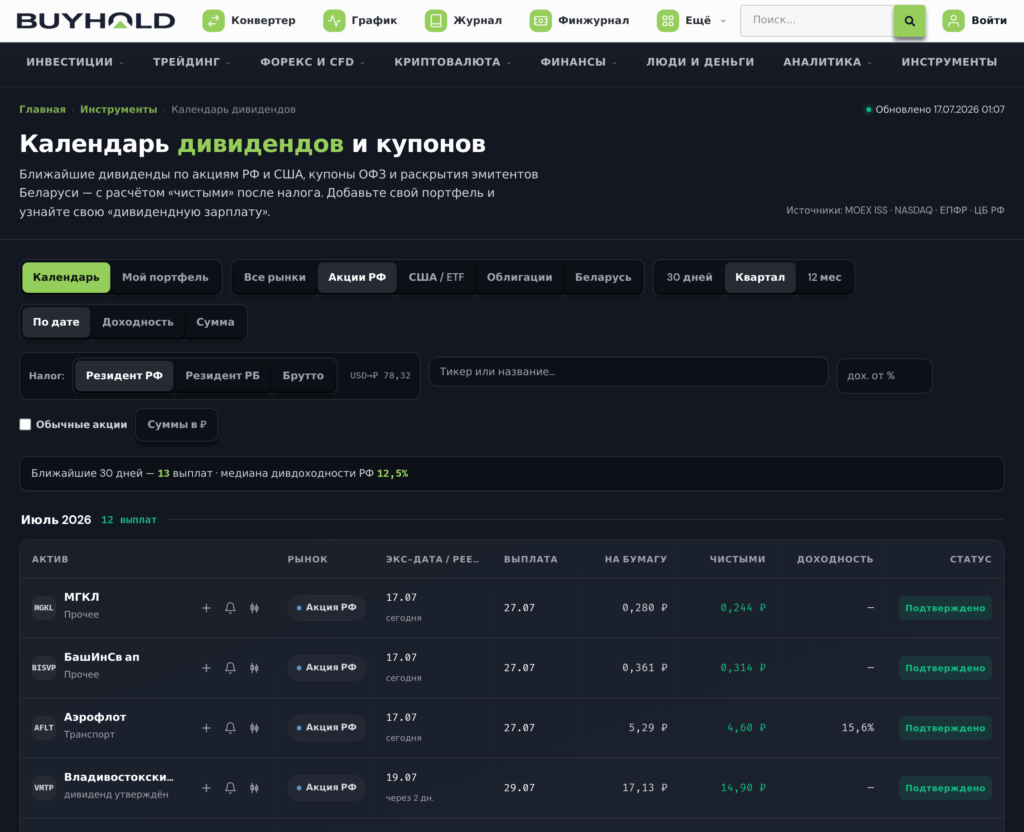Viewport: 1024px width, 832px height.
Task: Click the Ещё grid icon
Action: [x=667, y=21]
